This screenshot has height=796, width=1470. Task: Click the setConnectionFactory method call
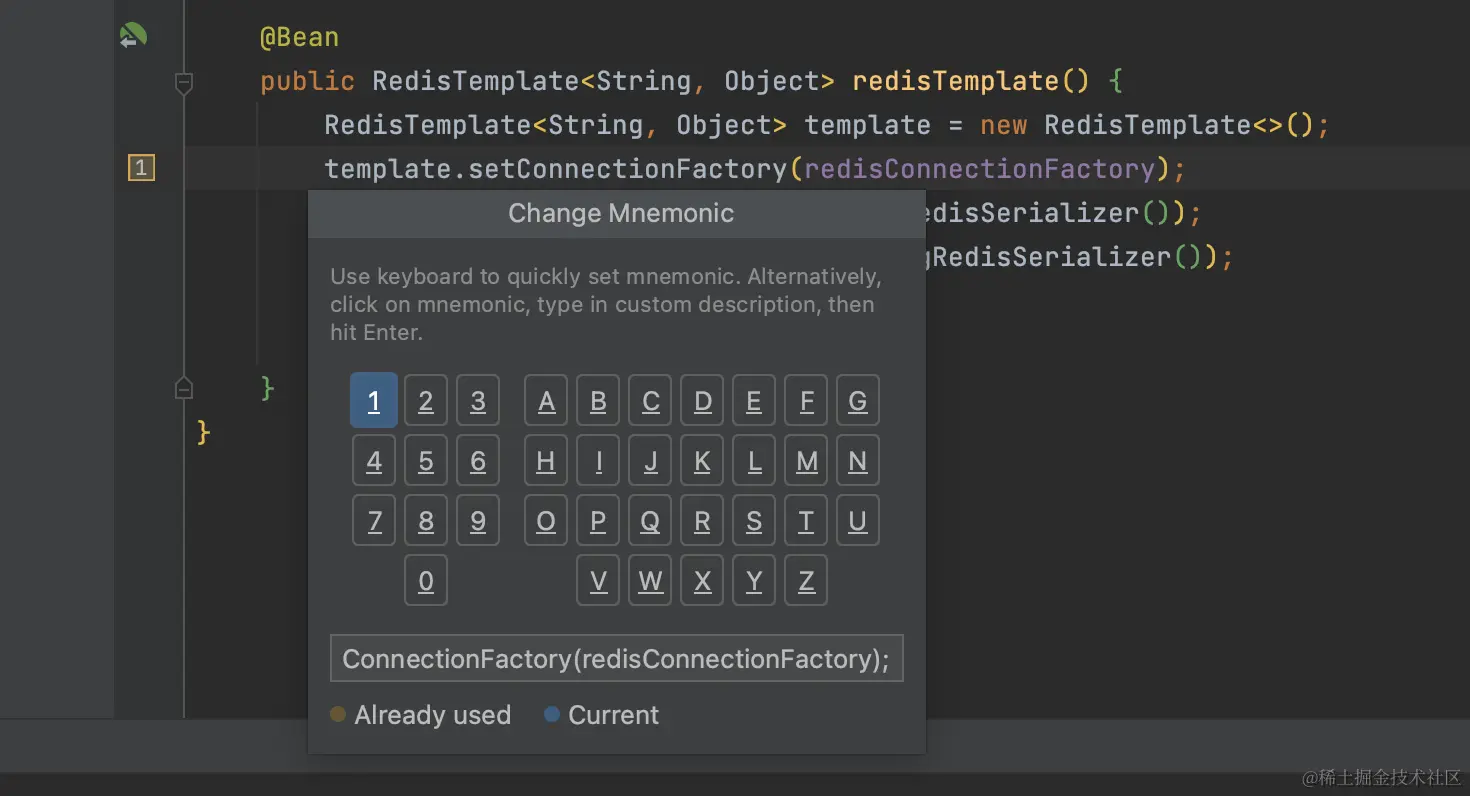click(x=628, y=168)
